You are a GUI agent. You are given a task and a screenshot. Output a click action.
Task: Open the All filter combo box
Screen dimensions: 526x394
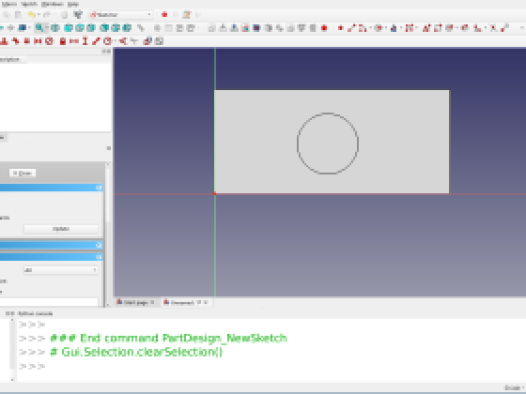pyautogui.click(x=61, y=270)
